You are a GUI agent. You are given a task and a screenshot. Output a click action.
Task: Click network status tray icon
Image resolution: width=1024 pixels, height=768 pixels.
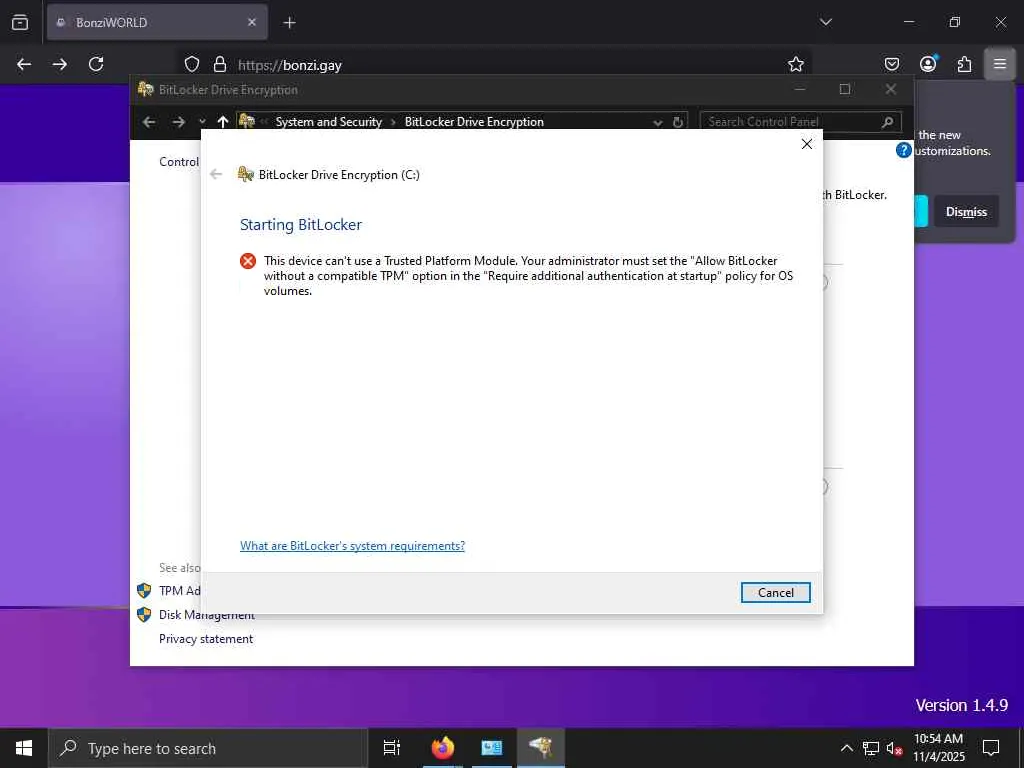(871, 748)
